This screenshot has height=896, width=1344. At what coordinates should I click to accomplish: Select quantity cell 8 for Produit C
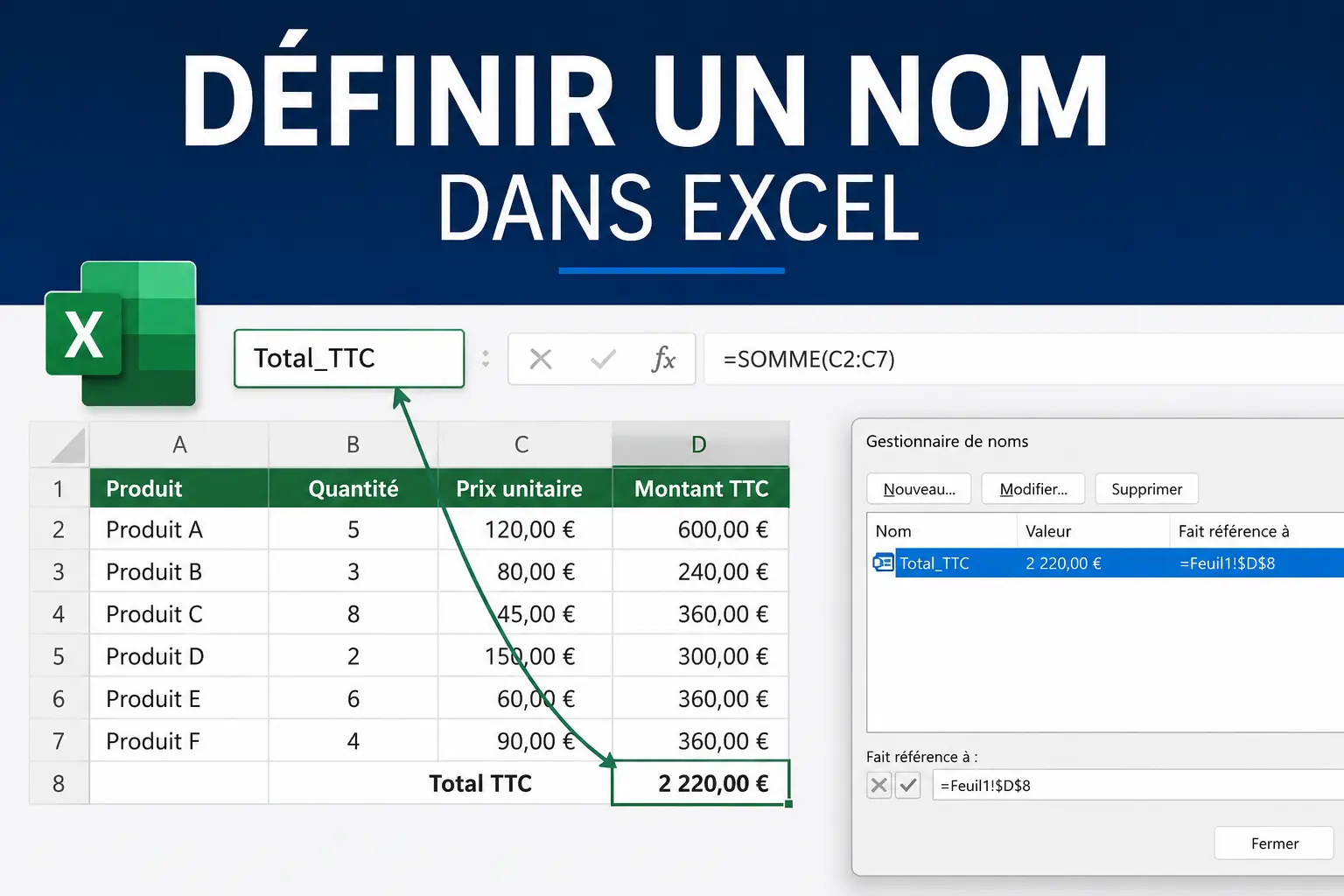click(353, 614)
